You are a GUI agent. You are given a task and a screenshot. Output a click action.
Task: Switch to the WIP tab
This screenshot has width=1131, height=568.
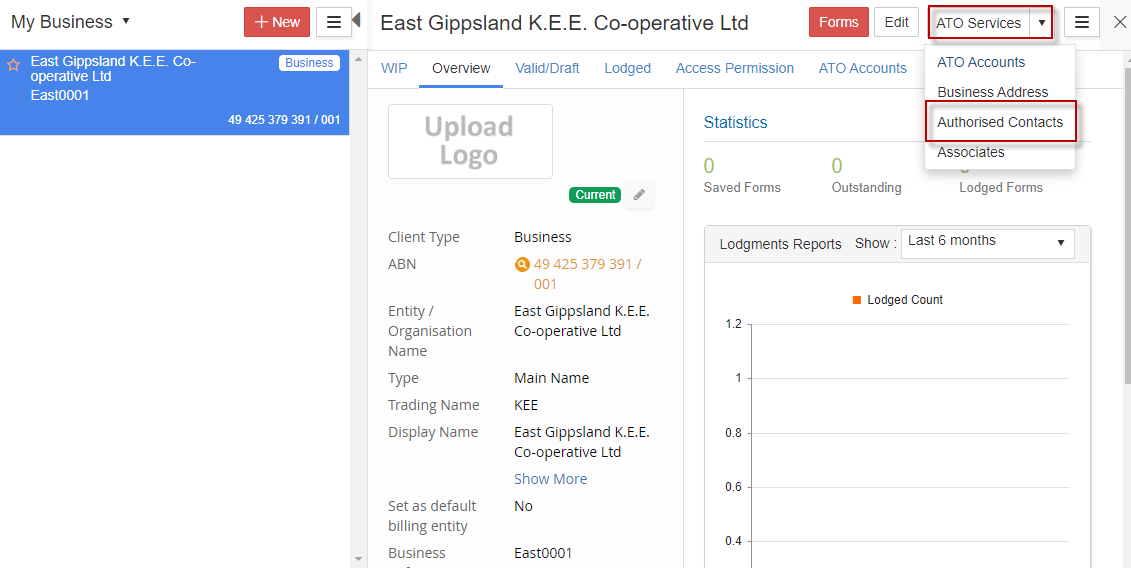394,68
